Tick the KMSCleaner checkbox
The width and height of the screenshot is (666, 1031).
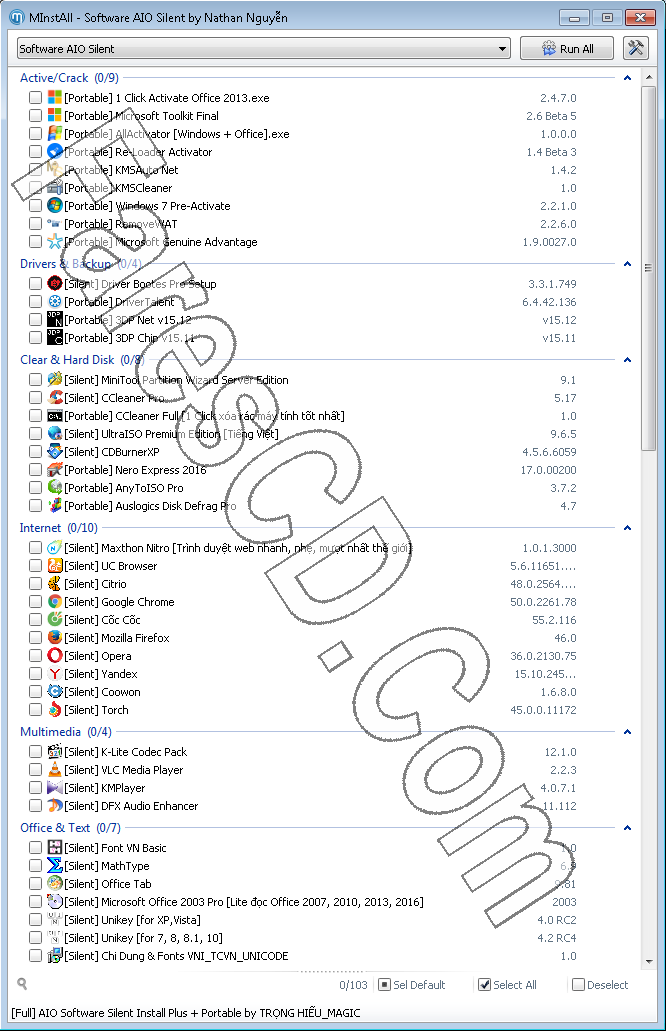coord(36,187)
